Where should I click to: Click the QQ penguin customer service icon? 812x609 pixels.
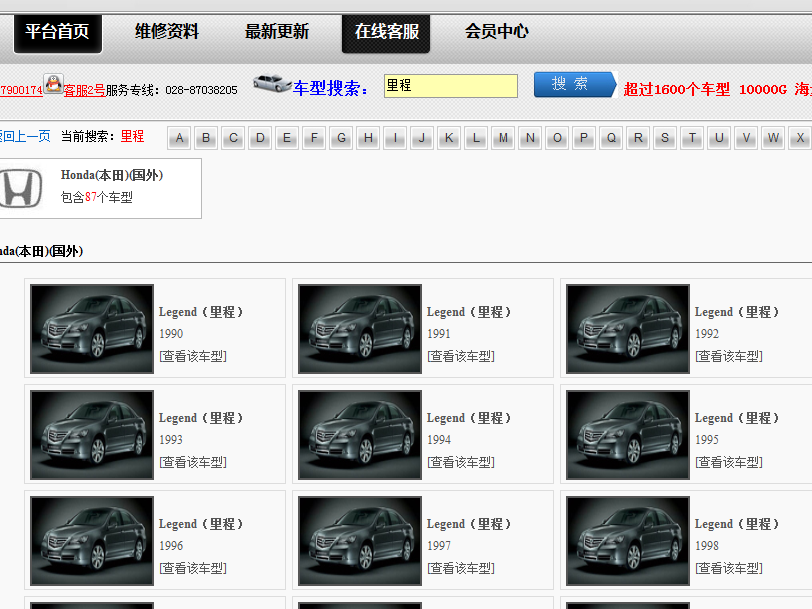point(53,84)
